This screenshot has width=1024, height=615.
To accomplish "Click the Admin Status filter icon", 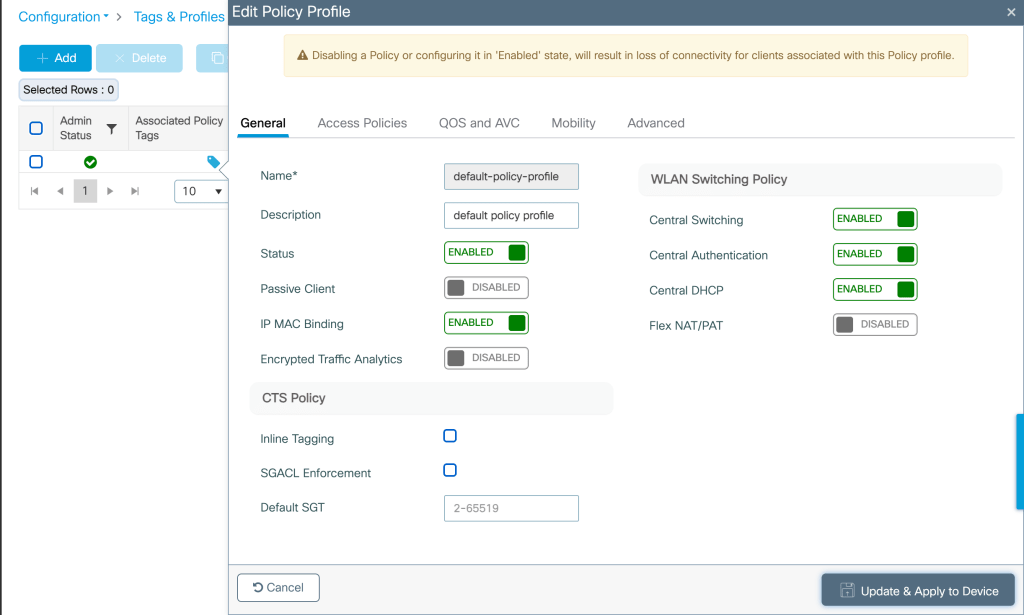I will 111,129.
